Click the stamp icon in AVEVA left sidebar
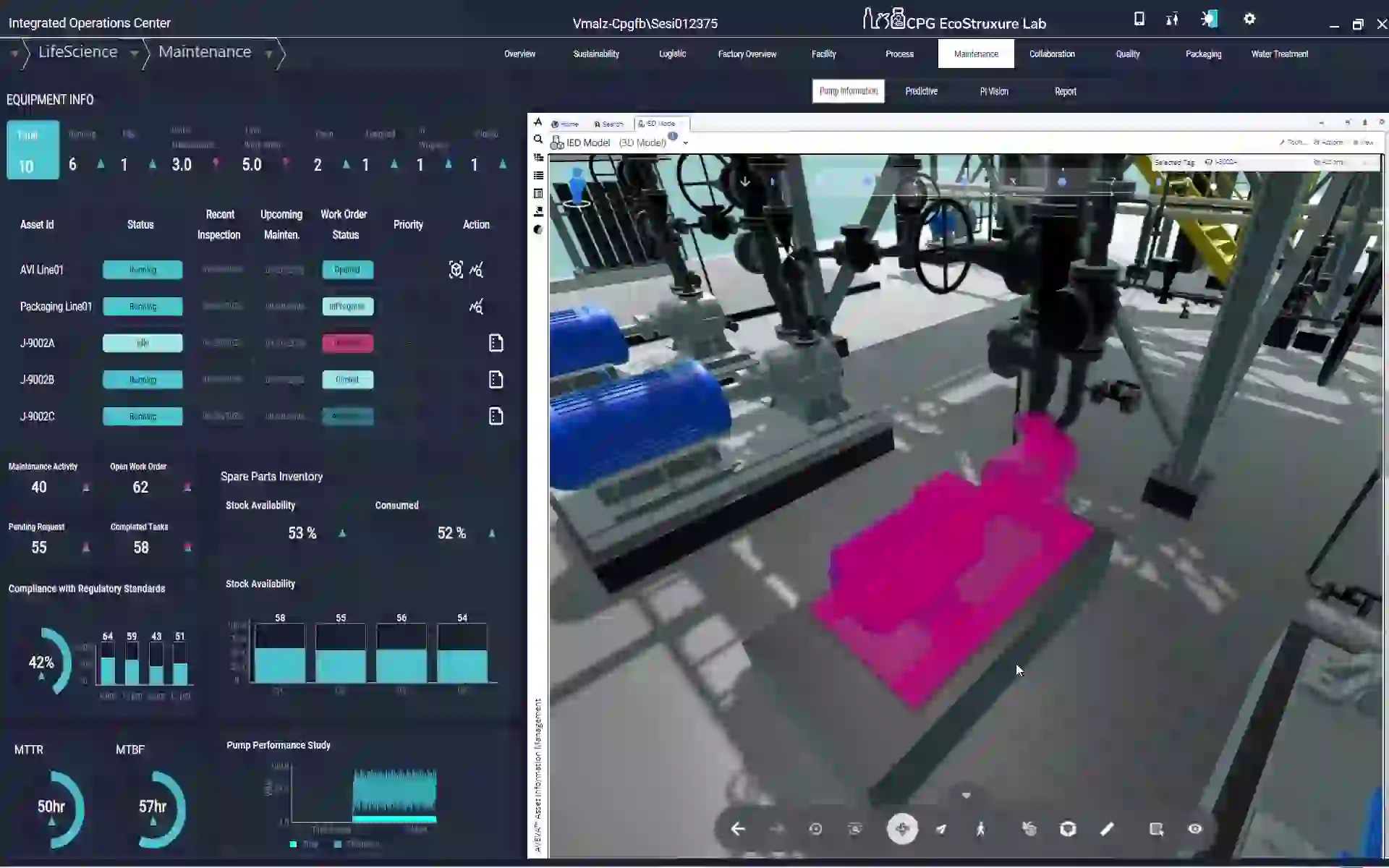This screenshot has height=868, width=1389. pos(538,211)
